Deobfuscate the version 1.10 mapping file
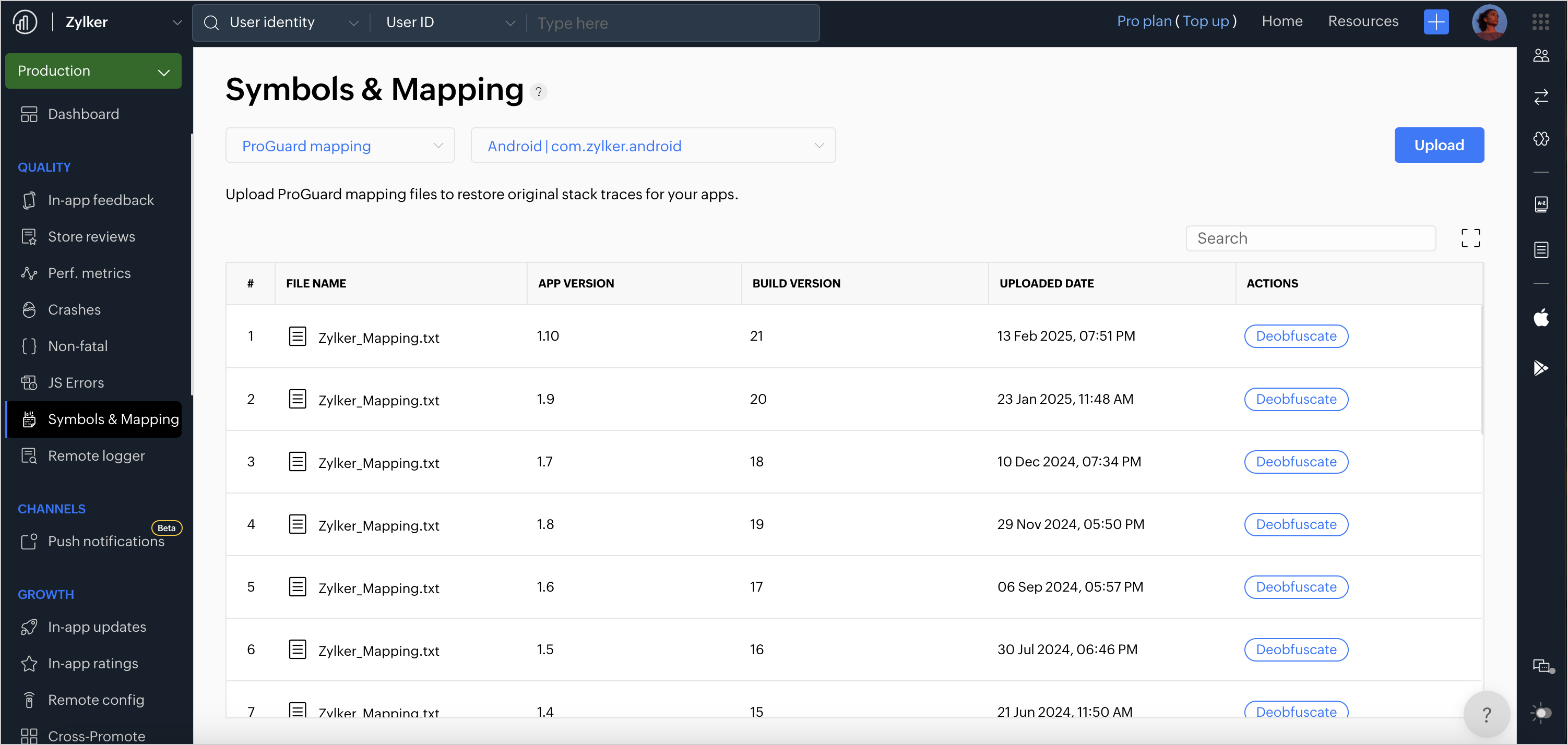The image size is (1568, 745). pos(1296,335)
